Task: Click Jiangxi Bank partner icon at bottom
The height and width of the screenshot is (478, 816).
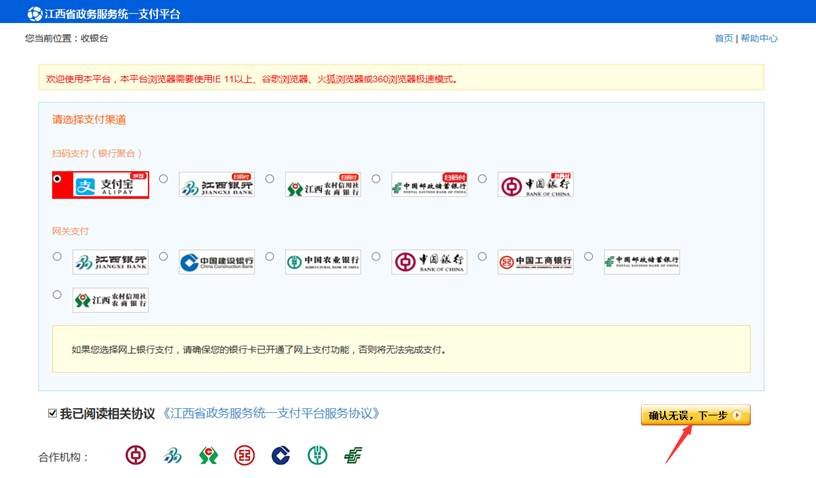Action: tap(172, 456)
